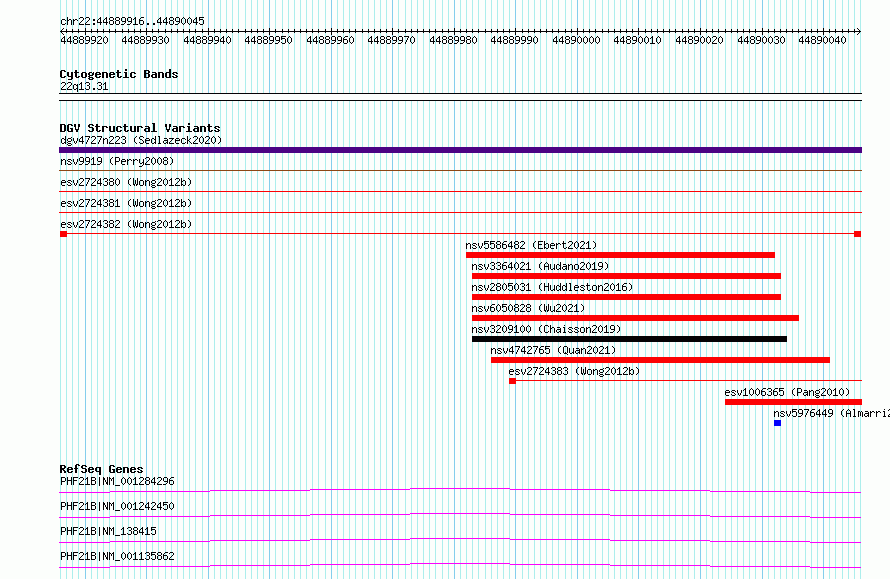Click ruler position 44890000
This screenshot has height=579, width=890.
click(x=576, y=40)
